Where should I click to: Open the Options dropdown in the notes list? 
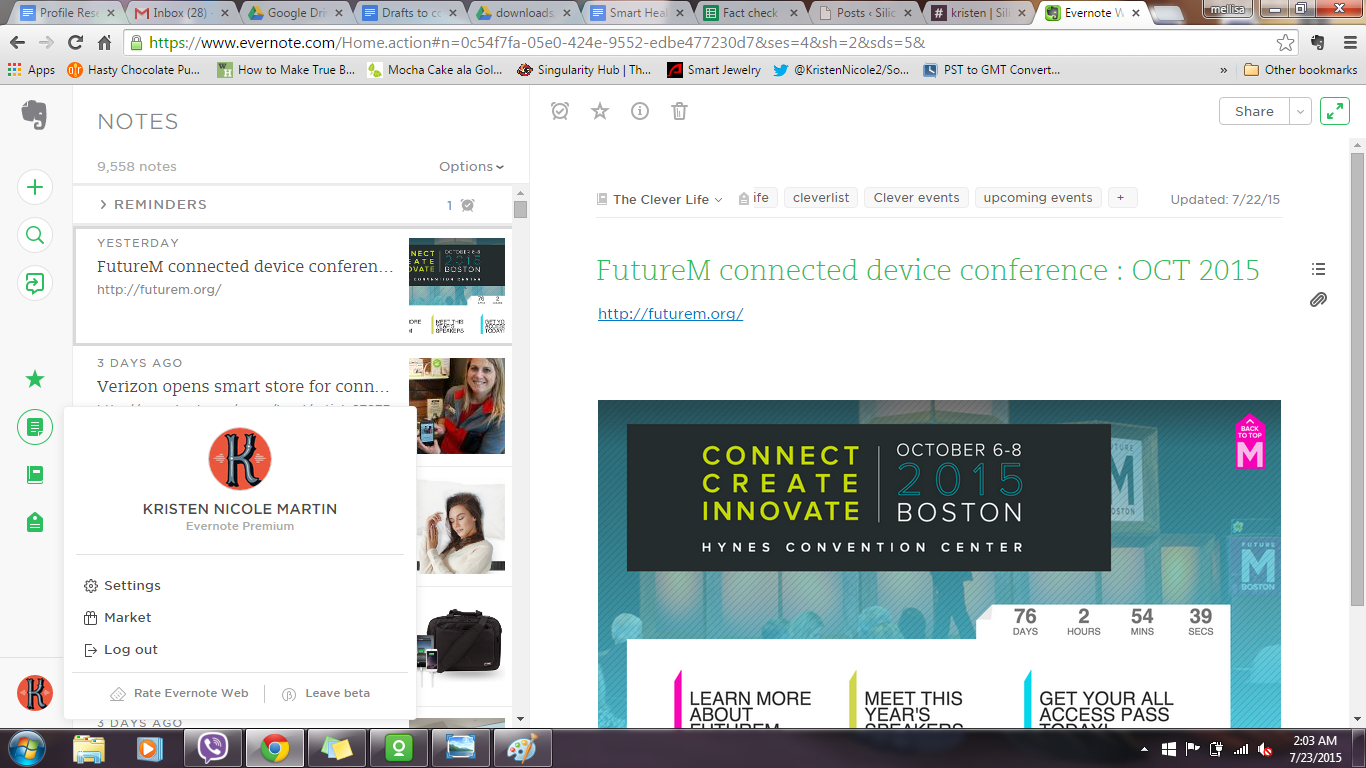(x=472, y=167)
